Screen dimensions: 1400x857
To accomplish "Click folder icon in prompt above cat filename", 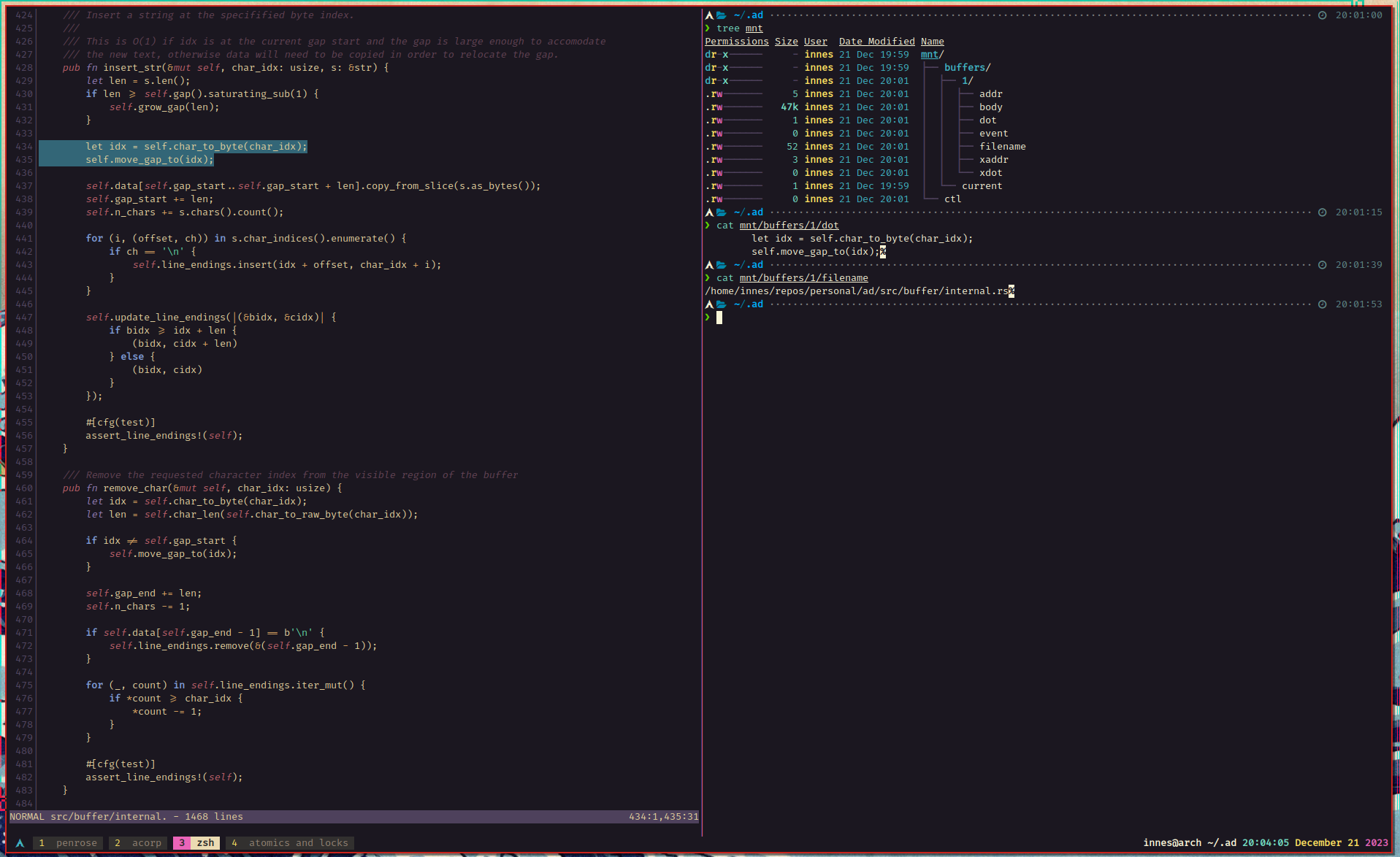I will (722, 265).
